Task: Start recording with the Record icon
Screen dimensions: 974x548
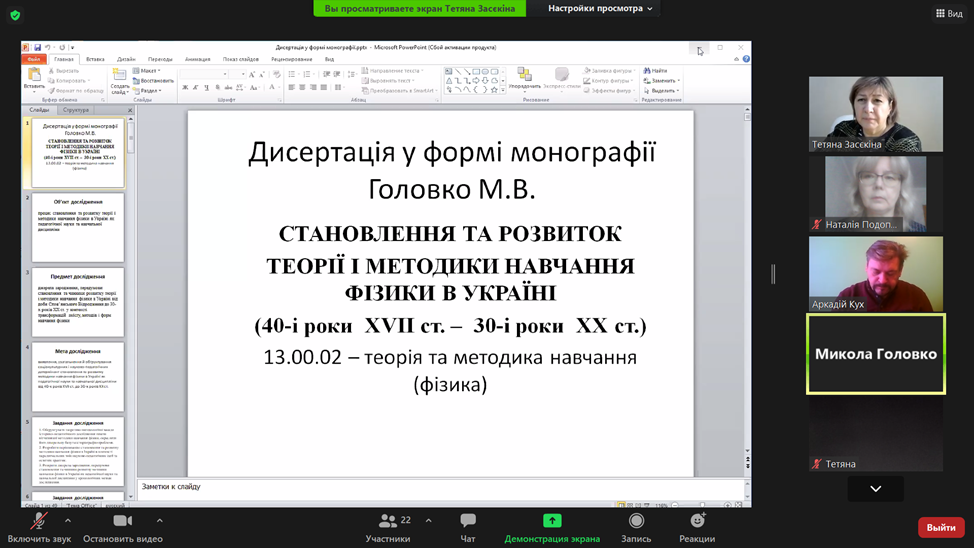Action: pyautogui.click(x=636, y=521)
